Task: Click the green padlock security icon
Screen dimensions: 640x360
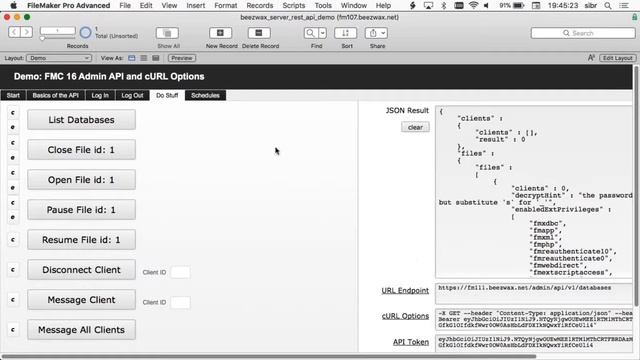Action: click(634, 17)
